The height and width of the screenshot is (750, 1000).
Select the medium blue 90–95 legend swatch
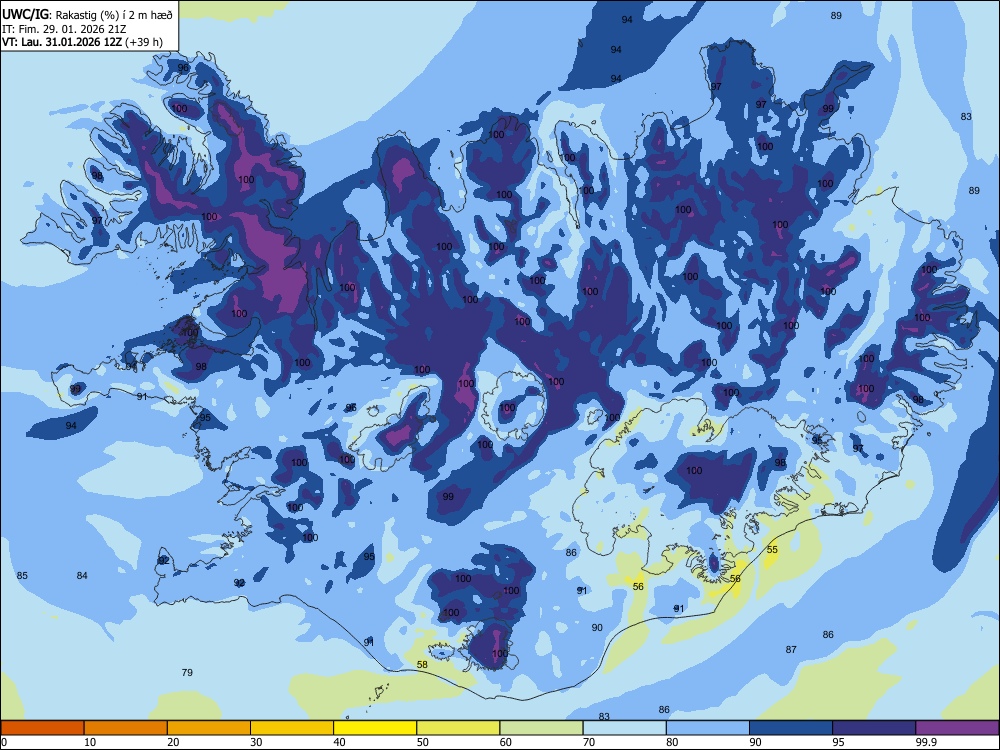[x=791, y=728]
